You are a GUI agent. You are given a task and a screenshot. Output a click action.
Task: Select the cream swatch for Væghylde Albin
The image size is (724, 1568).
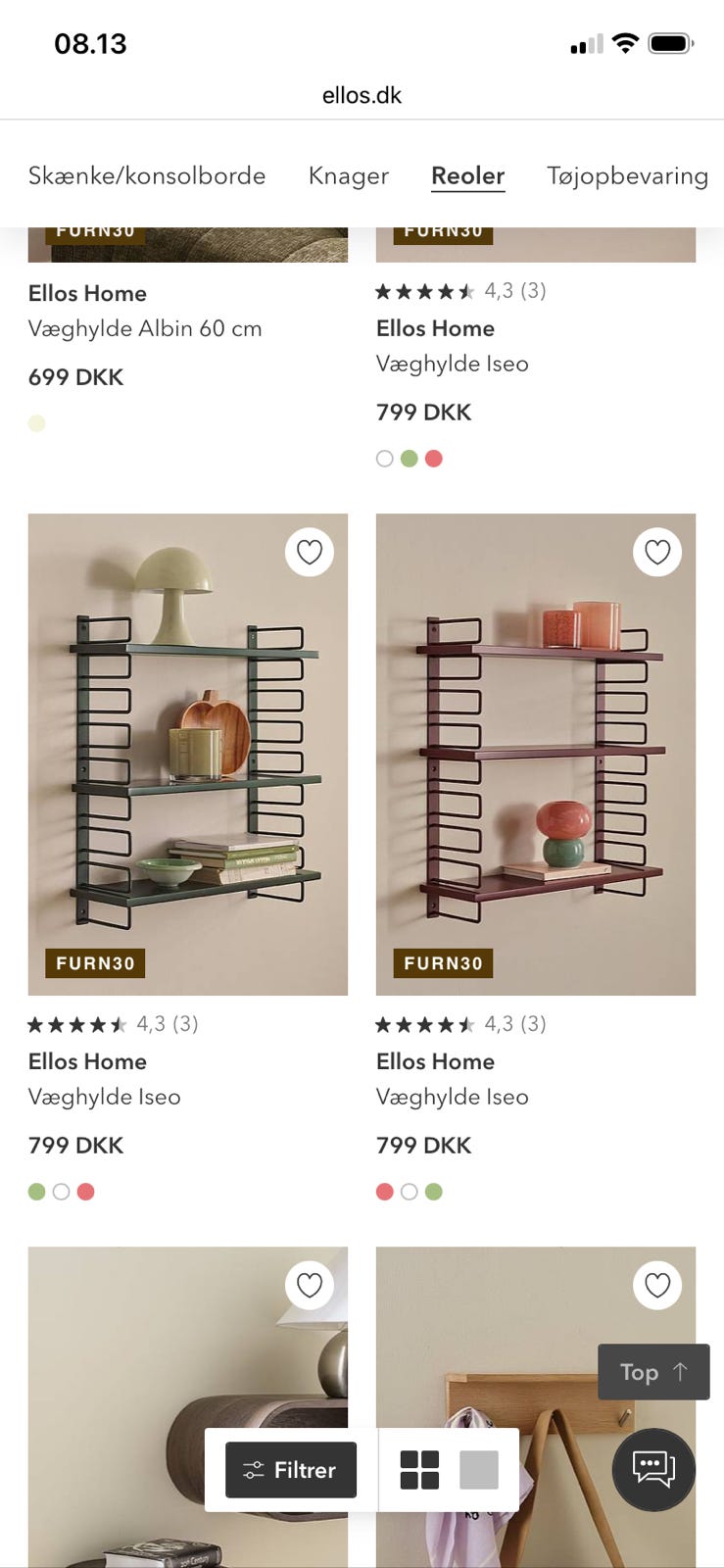(37, 423)
